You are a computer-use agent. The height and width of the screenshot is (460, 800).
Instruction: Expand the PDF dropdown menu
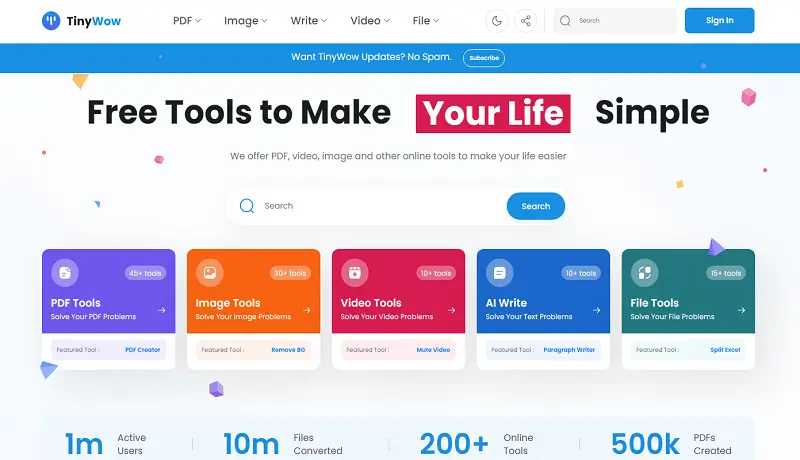(x=186, y=20)
